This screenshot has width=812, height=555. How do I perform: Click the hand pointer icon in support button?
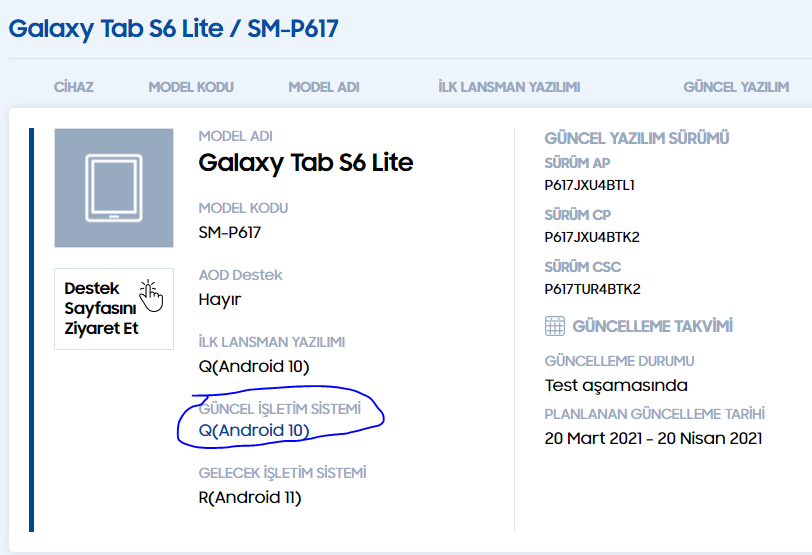click(151, 292)
